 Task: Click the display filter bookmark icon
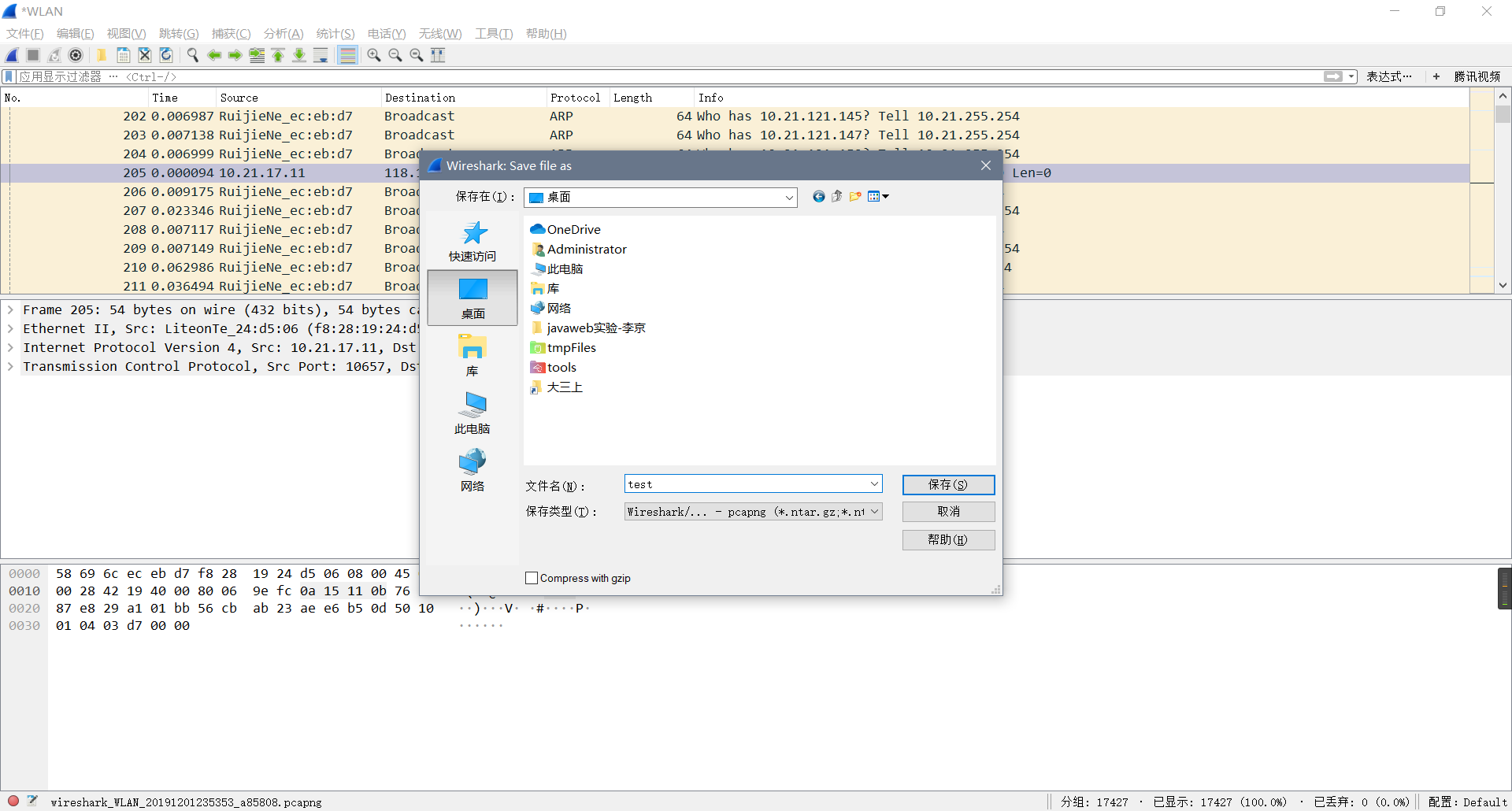[x=9, y=76]
